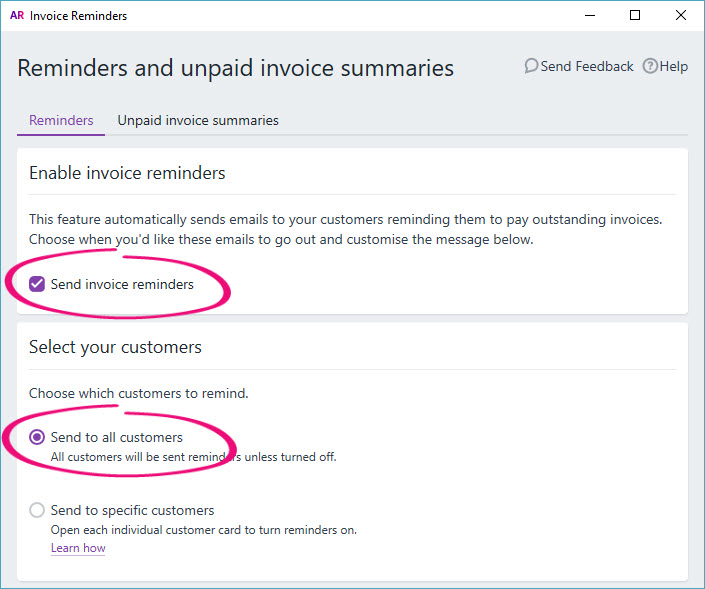Maximize the Invoice Reminders window
The height and width of the screenshot is (589, 705).
tap(635, 16)
